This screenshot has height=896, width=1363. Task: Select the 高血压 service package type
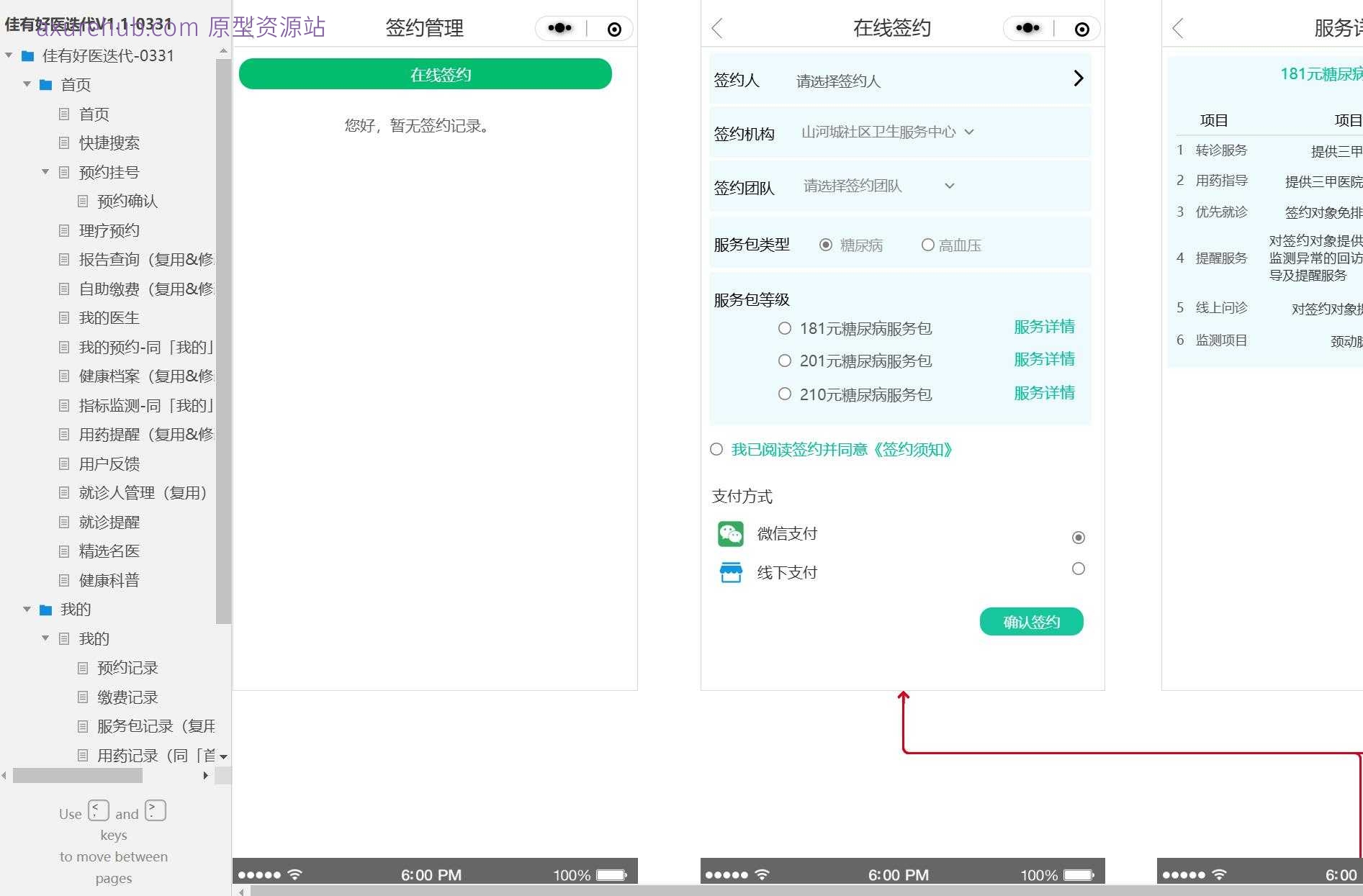point(928,245)
